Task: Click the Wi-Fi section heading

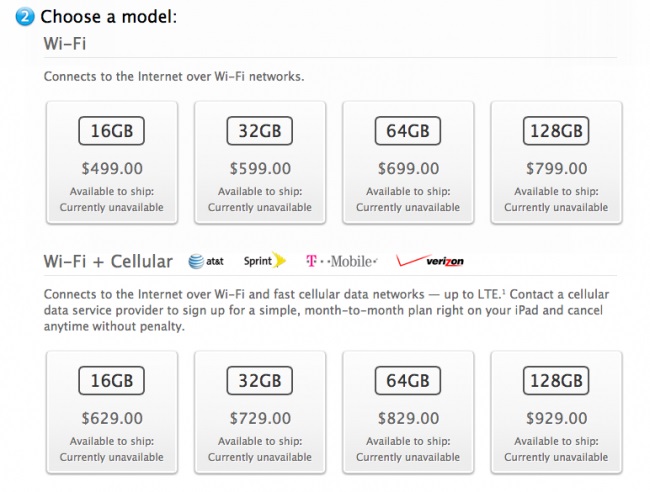Action: tap(65, 44)
